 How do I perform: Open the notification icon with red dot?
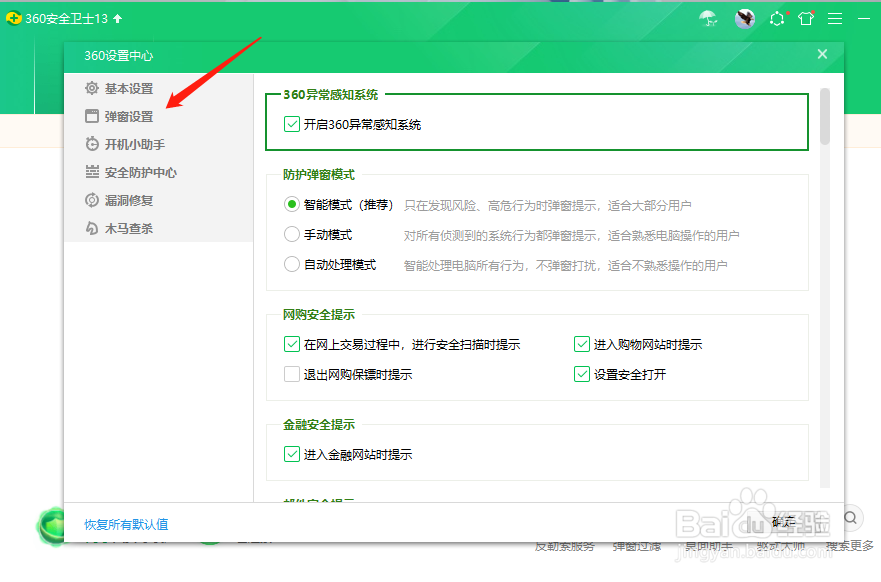click(x=778, y=19)
